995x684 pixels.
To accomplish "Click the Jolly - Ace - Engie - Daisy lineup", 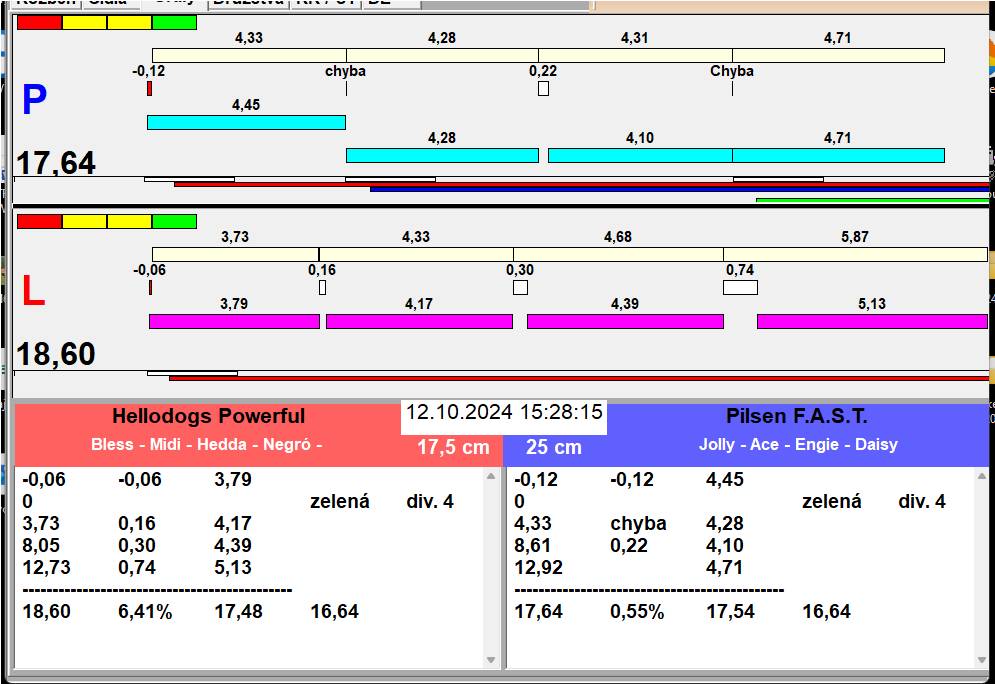I will 798,444.
